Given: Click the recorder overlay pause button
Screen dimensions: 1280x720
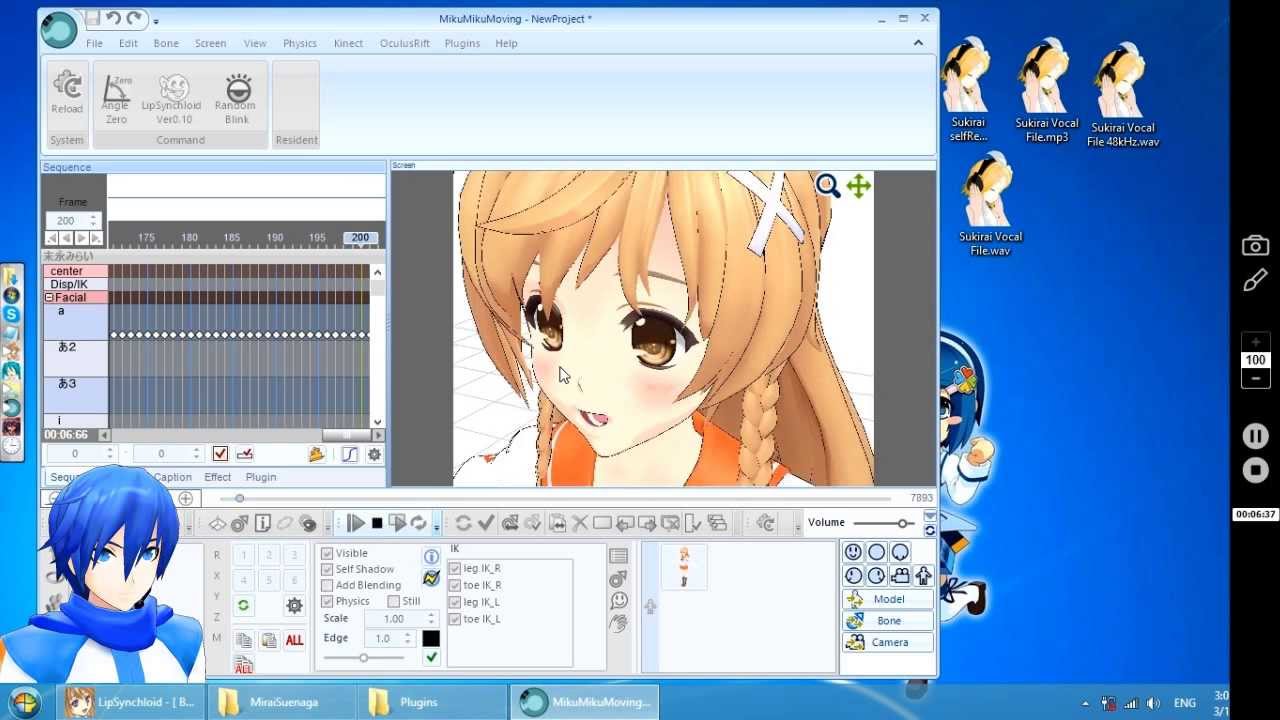Looking at the screenshot, I should [x=1255, y=436].
